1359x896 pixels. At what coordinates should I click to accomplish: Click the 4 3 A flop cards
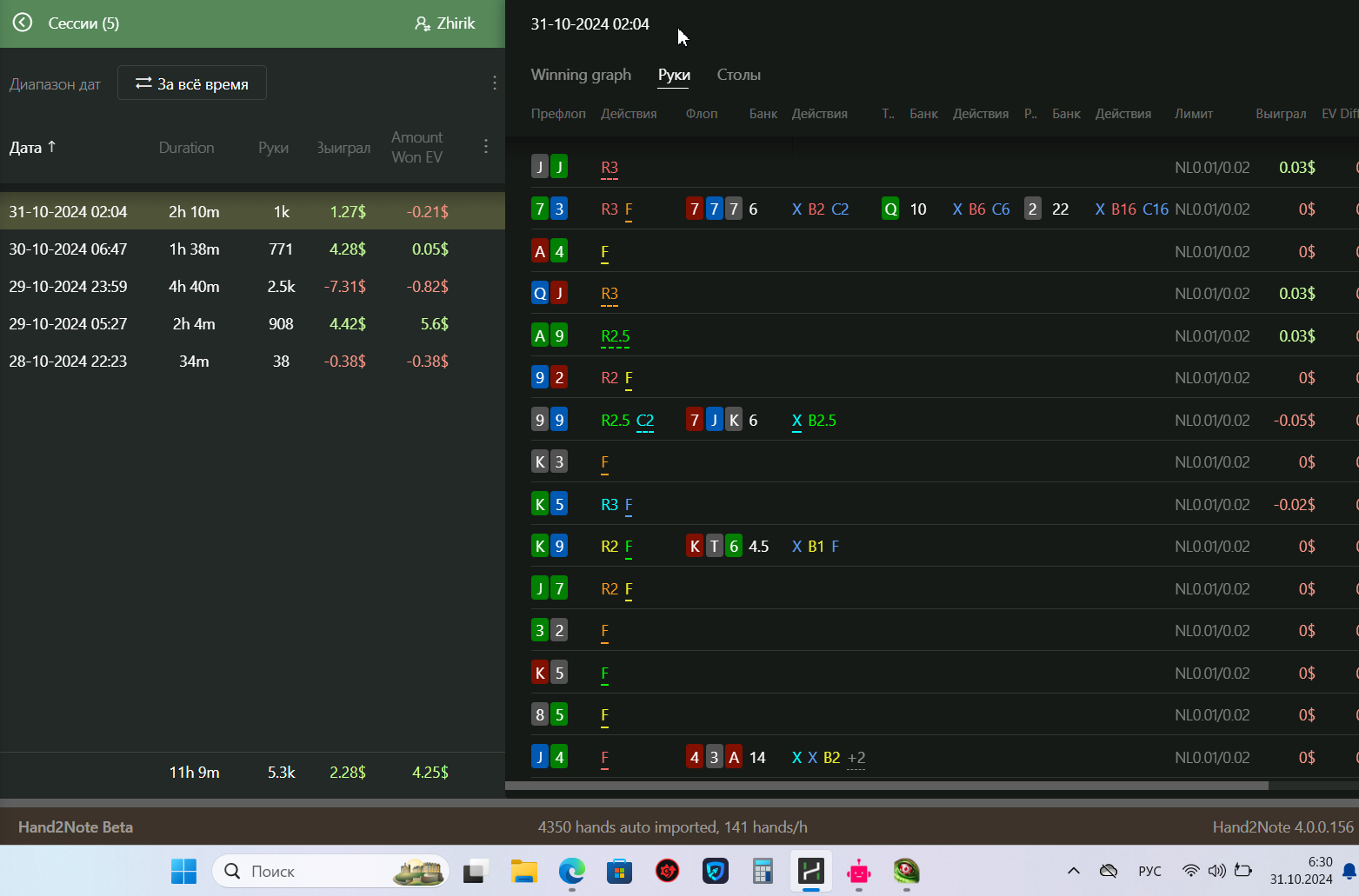pyautogui.click(x=714, y=757)
